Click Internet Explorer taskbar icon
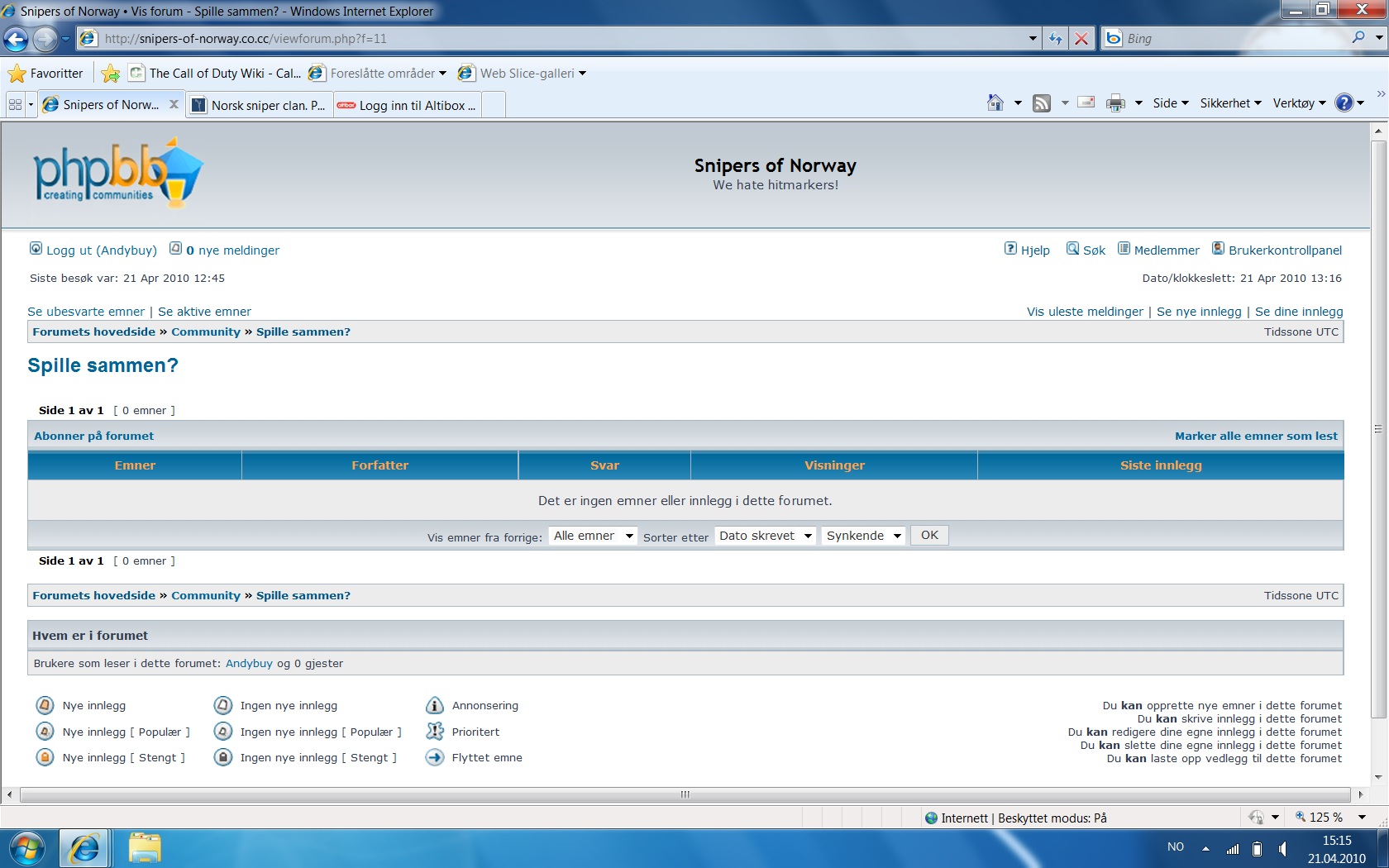Image resolution: width=1389 pixels, height=868 pixels. 84,848
